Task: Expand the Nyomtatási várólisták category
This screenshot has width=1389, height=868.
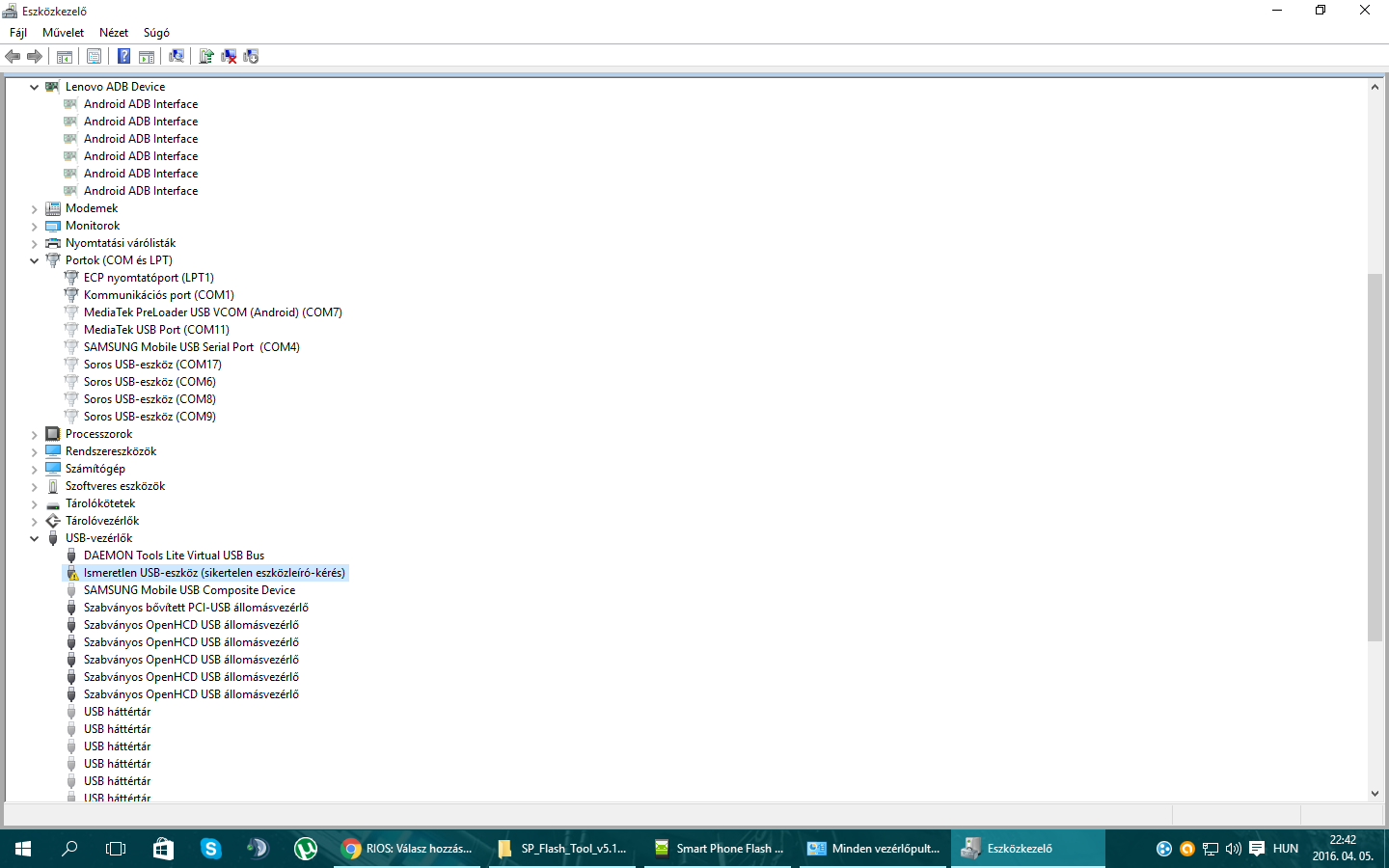Action: (x=35, y=243)
